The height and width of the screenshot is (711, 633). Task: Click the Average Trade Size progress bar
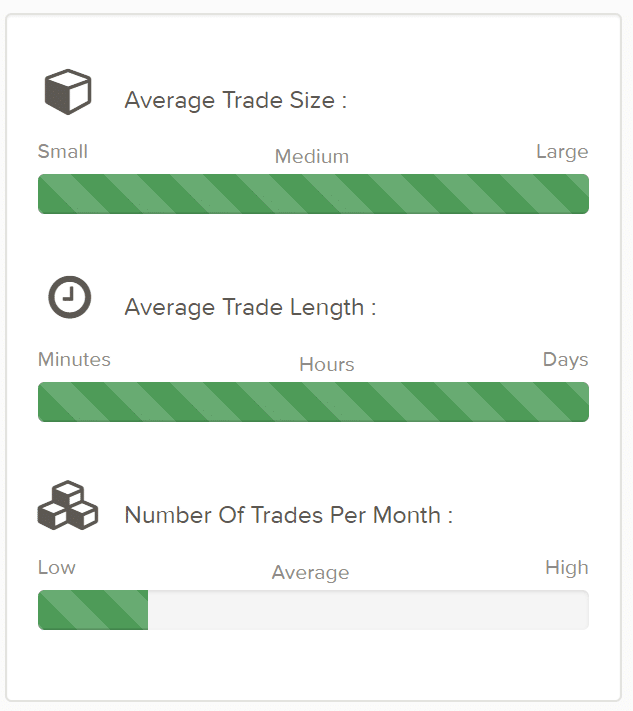click(313, 194)
